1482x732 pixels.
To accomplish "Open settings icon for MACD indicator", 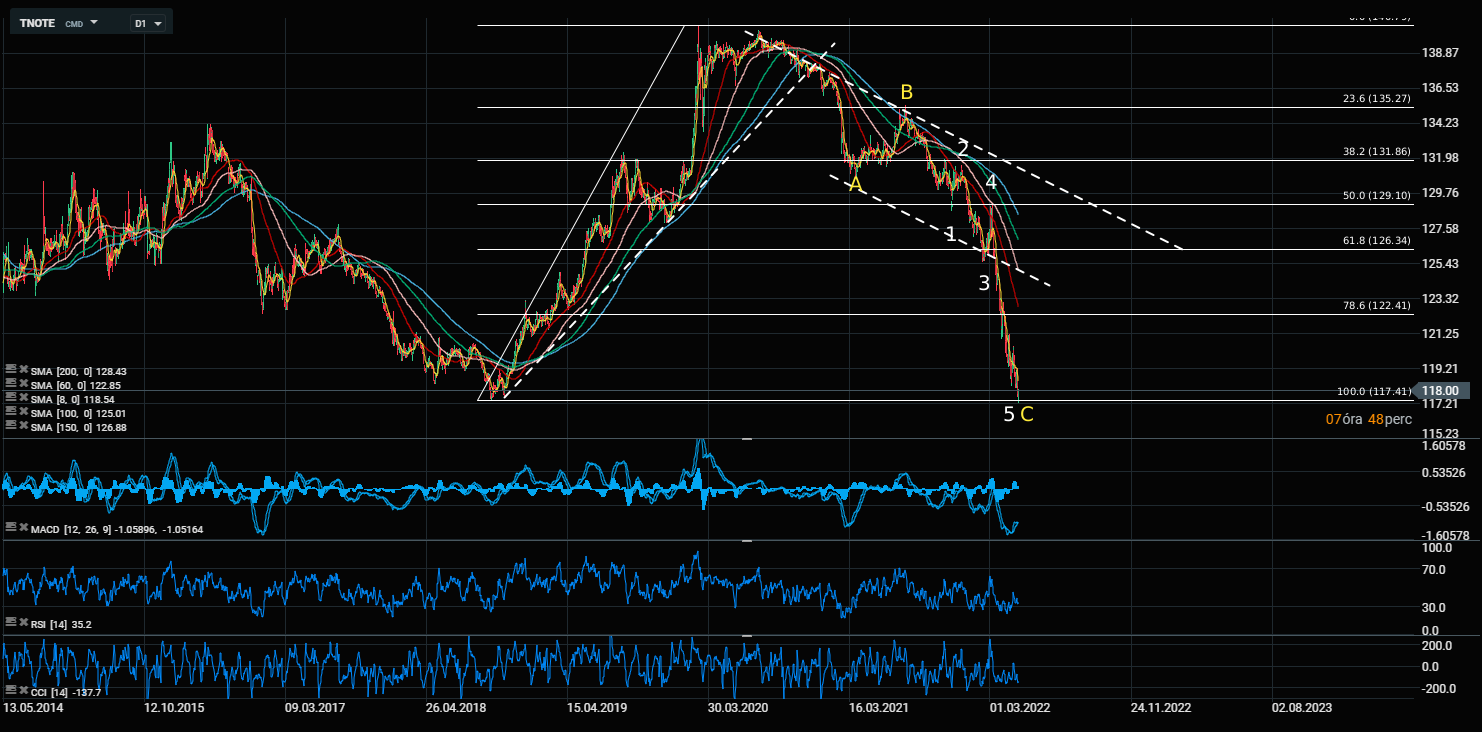I will pyautogui.click(x=10, y=527).
